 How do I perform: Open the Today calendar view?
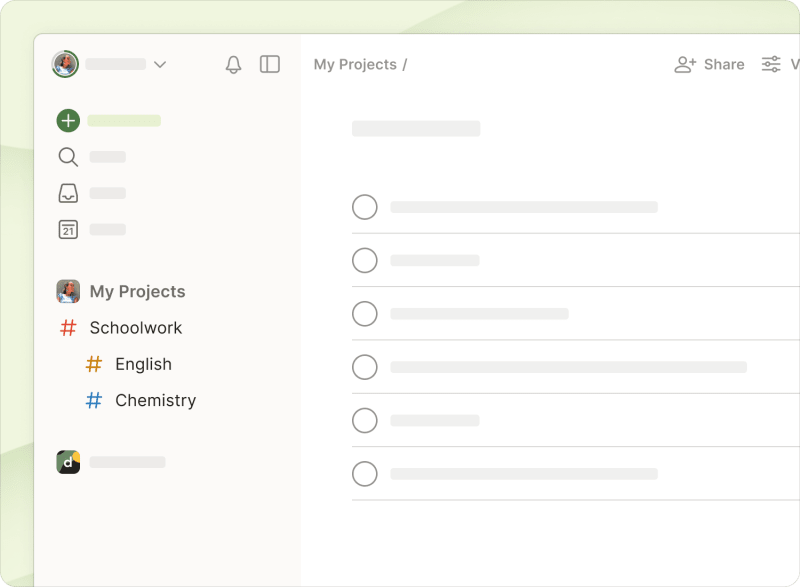67,229
